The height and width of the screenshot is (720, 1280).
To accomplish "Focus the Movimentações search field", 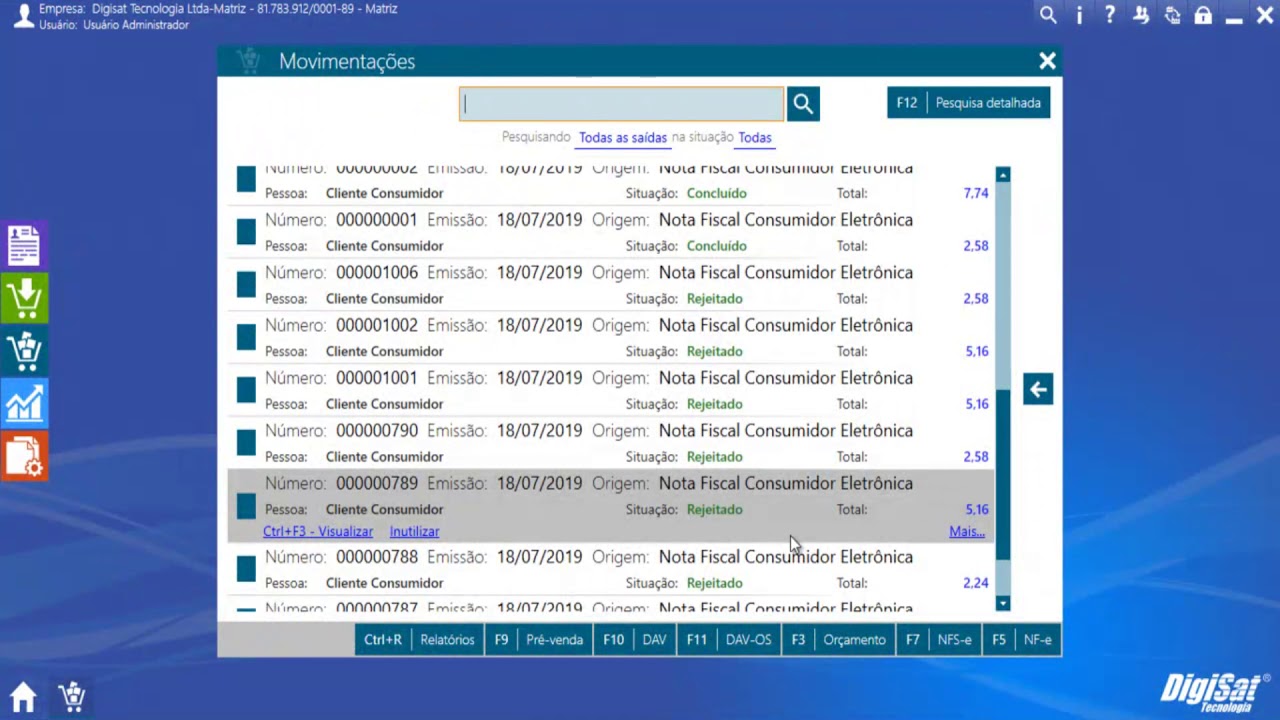I will [621, 104].
